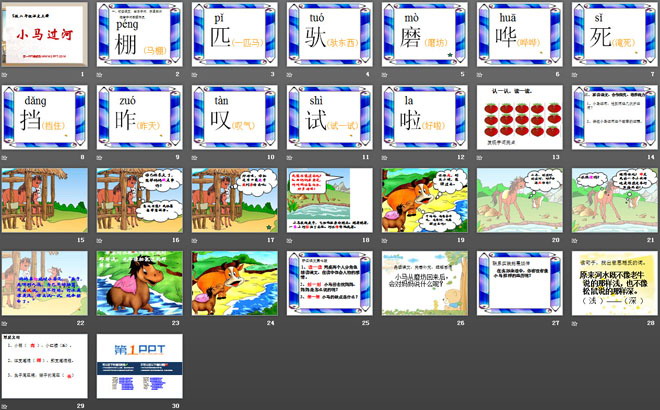
Task: Click the animation star under slide 5
Action: [x=384, y=75]
